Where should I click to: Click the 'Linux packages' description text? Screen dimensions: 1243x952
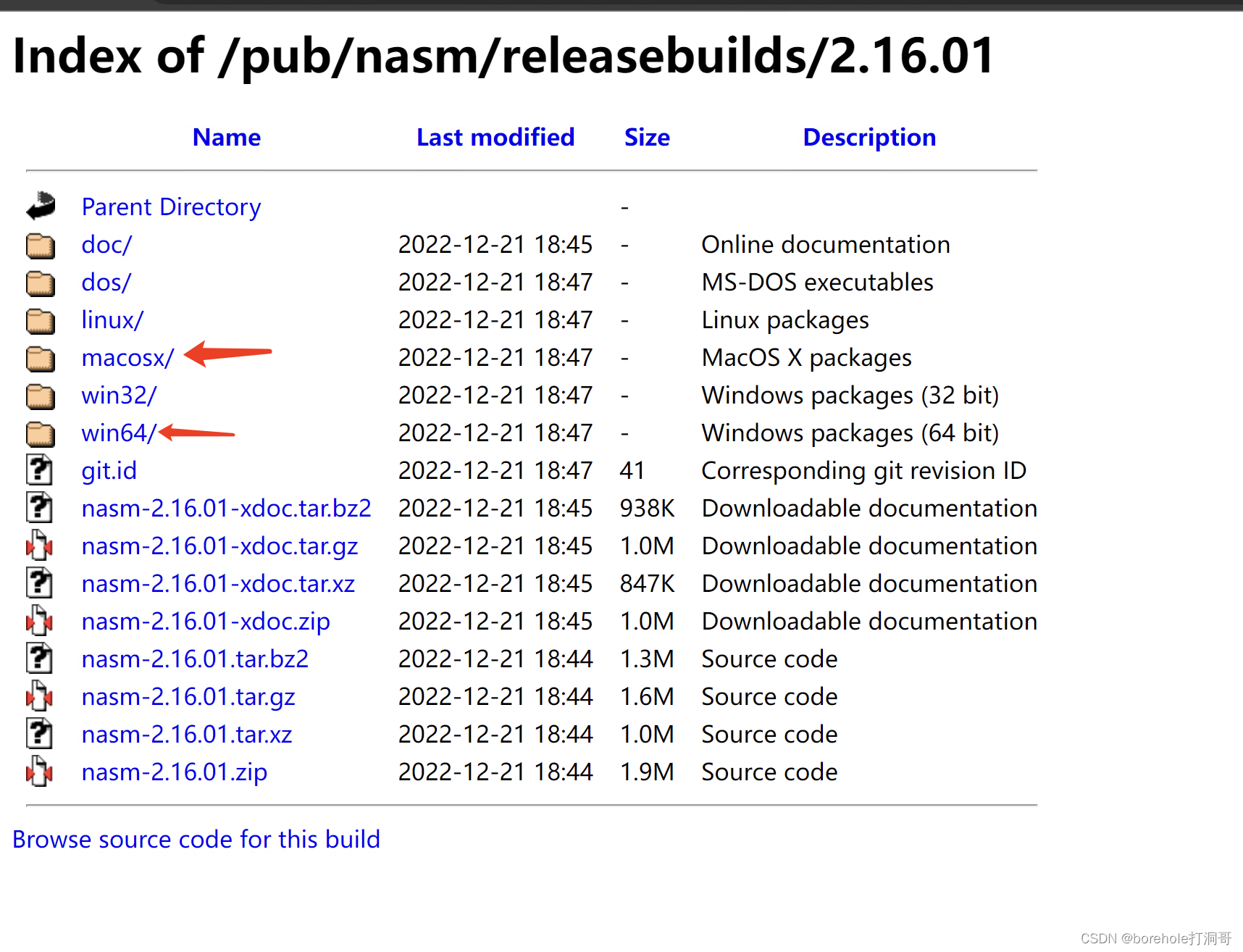click(785, 320)
